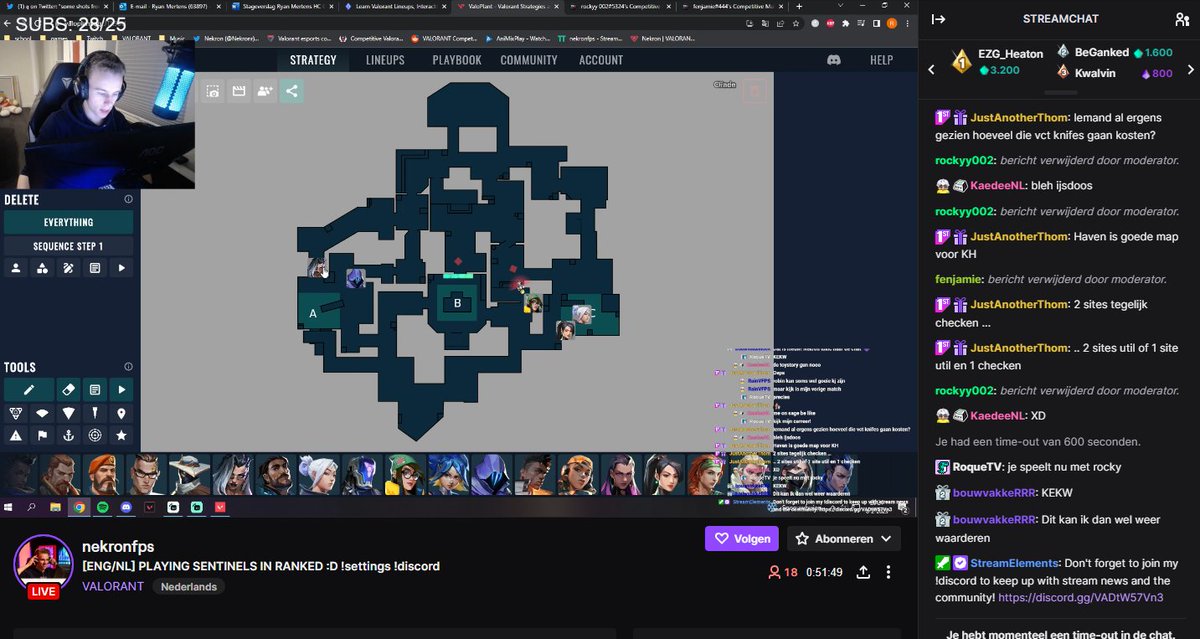Pick Neon from the agent bar
Screen dimensions: 1200x639
point(447,475)
